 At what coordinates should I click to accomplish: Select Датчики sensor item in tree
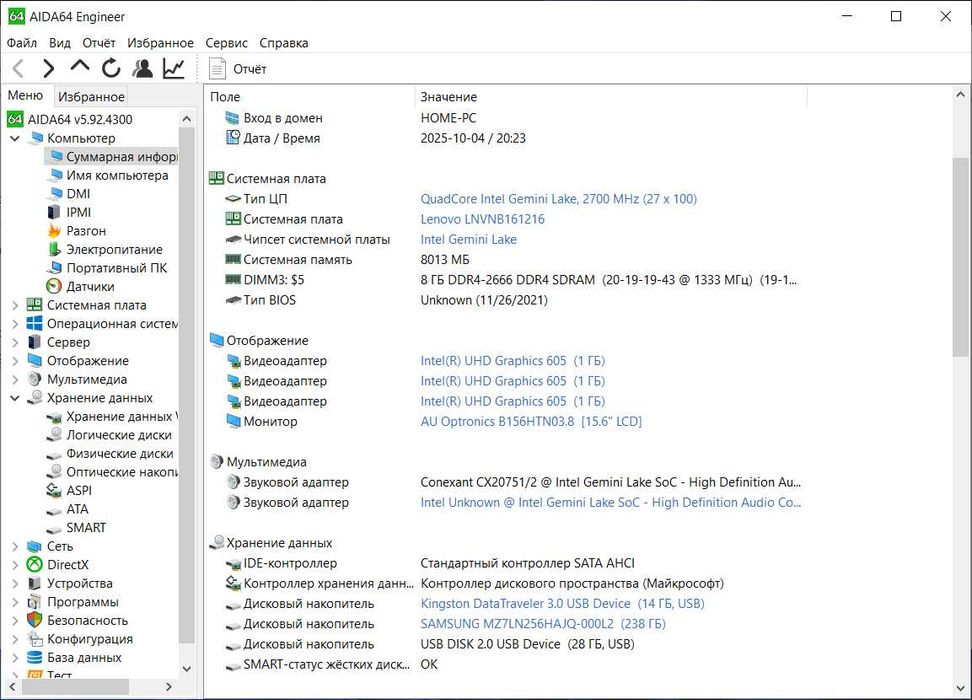pyautogui.click(x=90, y=286)
